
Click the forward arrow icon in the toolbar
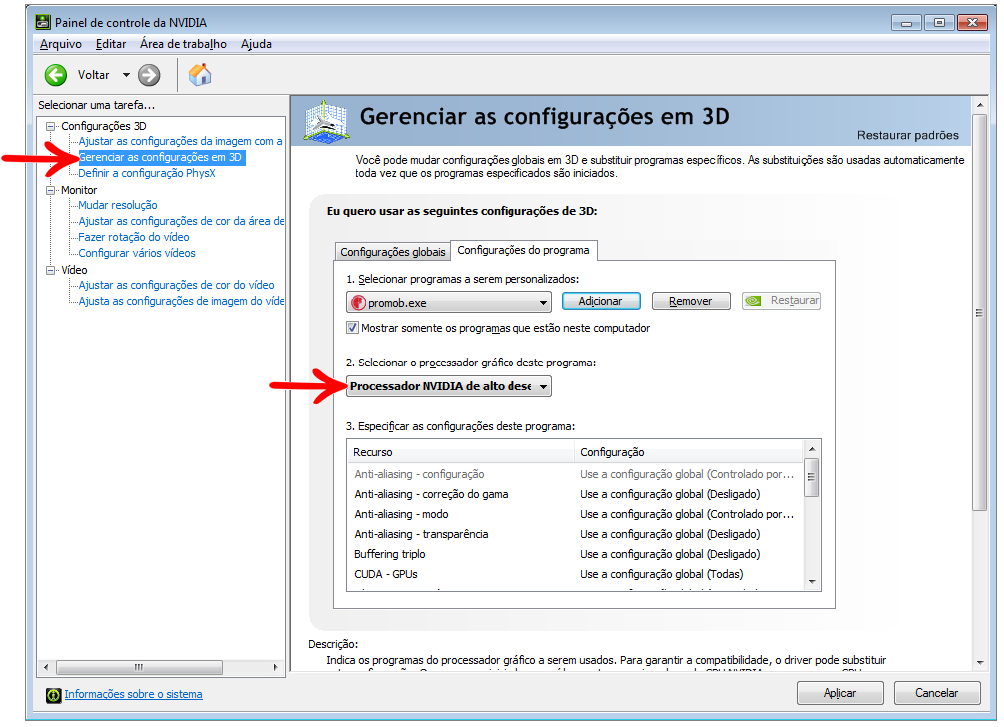(x=149, y=75)
